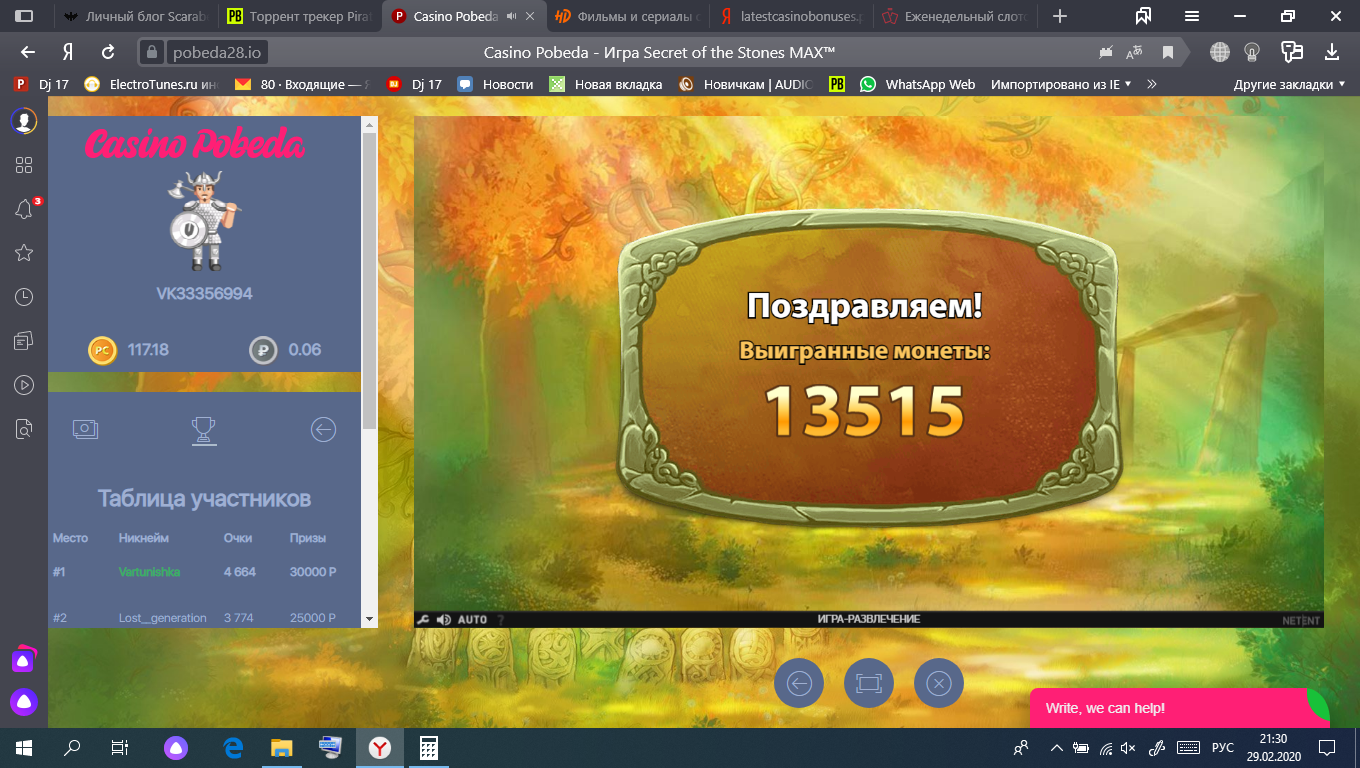This screenshot has width=1360, height=768.
Task: Open the browser downloads icon
Action: (x=1331, y=52)
